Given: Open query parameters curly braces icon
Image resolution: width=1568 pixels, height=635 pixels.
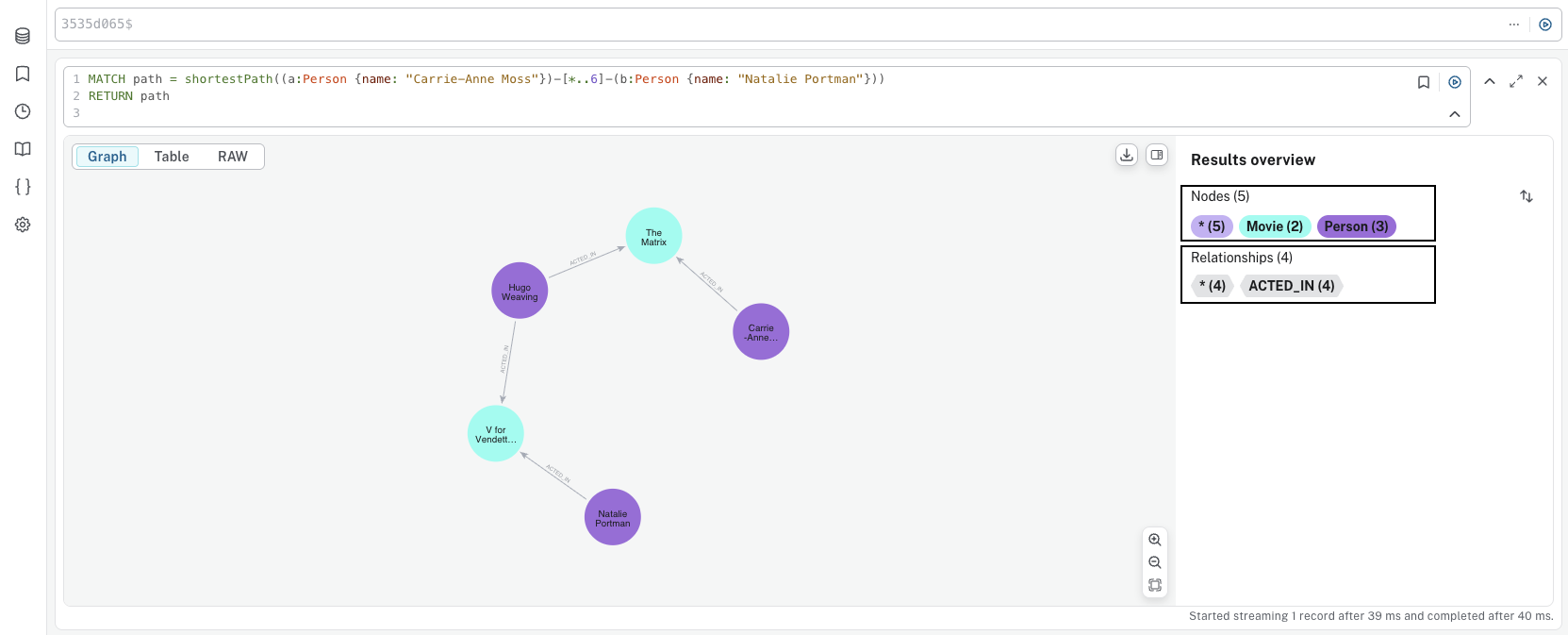Looking at the screenshot, I should [23, 187].
